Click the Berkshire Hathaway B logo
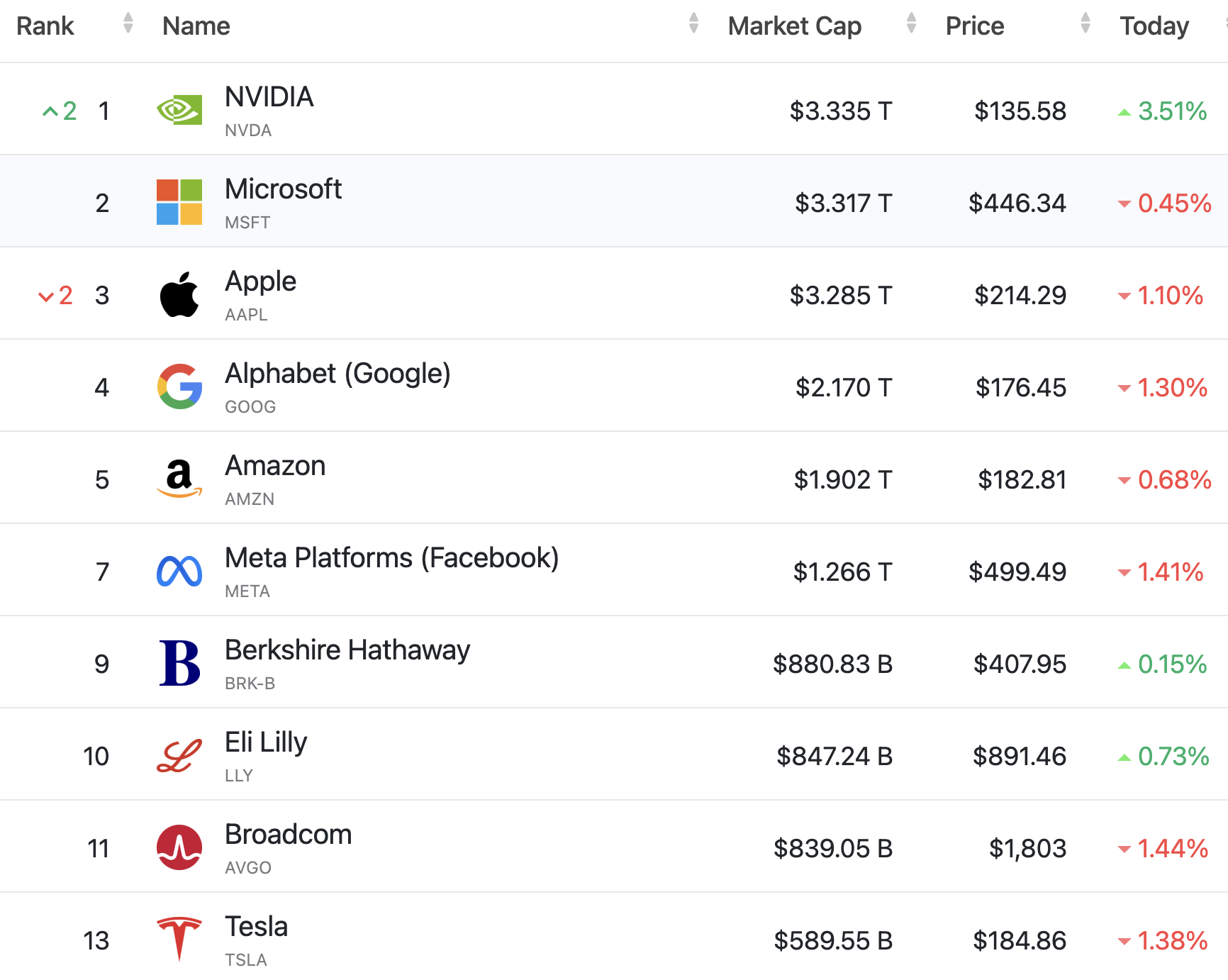 [x=179, y=663]
